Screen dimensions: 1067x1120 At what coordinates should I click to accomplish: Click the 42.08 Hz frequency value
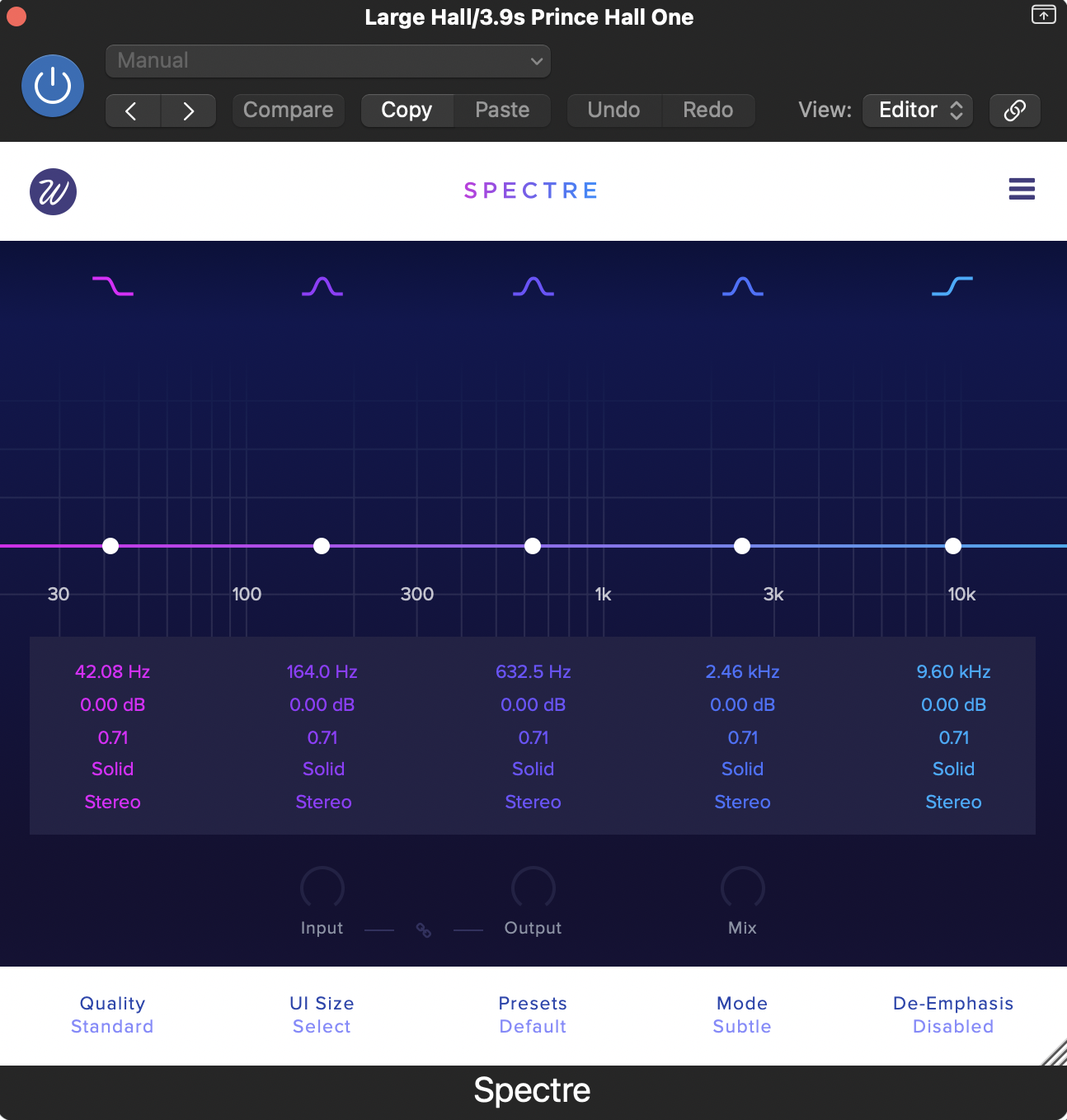point(113,672)
